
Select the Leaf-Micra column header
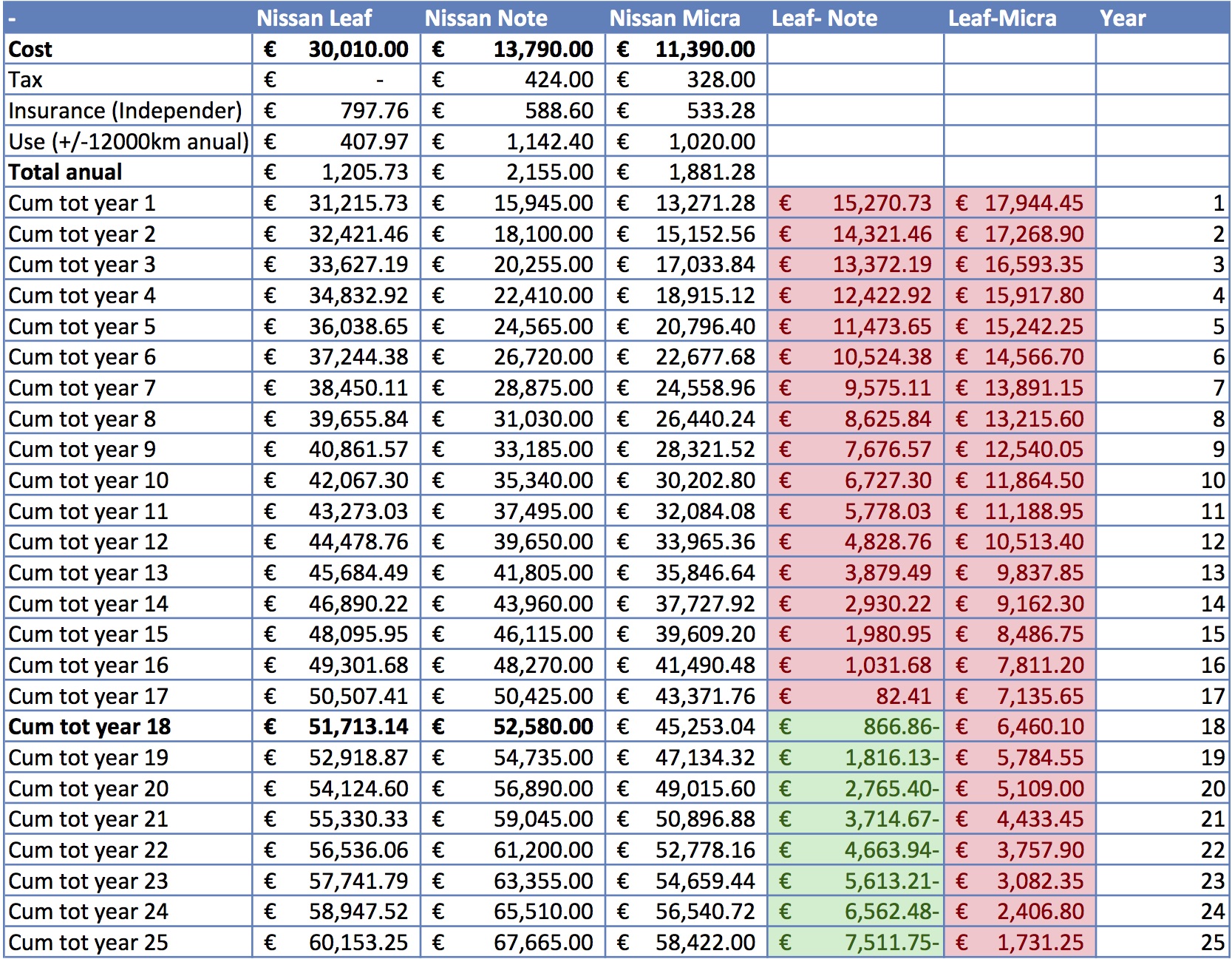pos(1001,18)
